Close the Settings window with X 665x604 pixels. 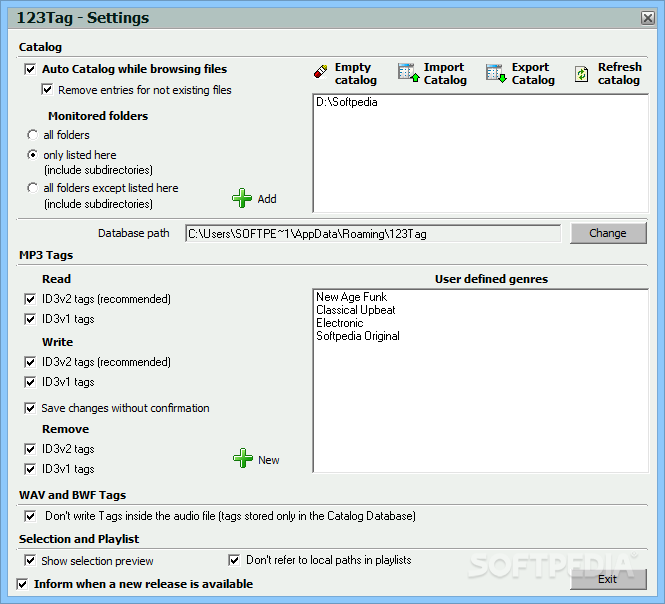pyautogui.click(x=648, y=18)
